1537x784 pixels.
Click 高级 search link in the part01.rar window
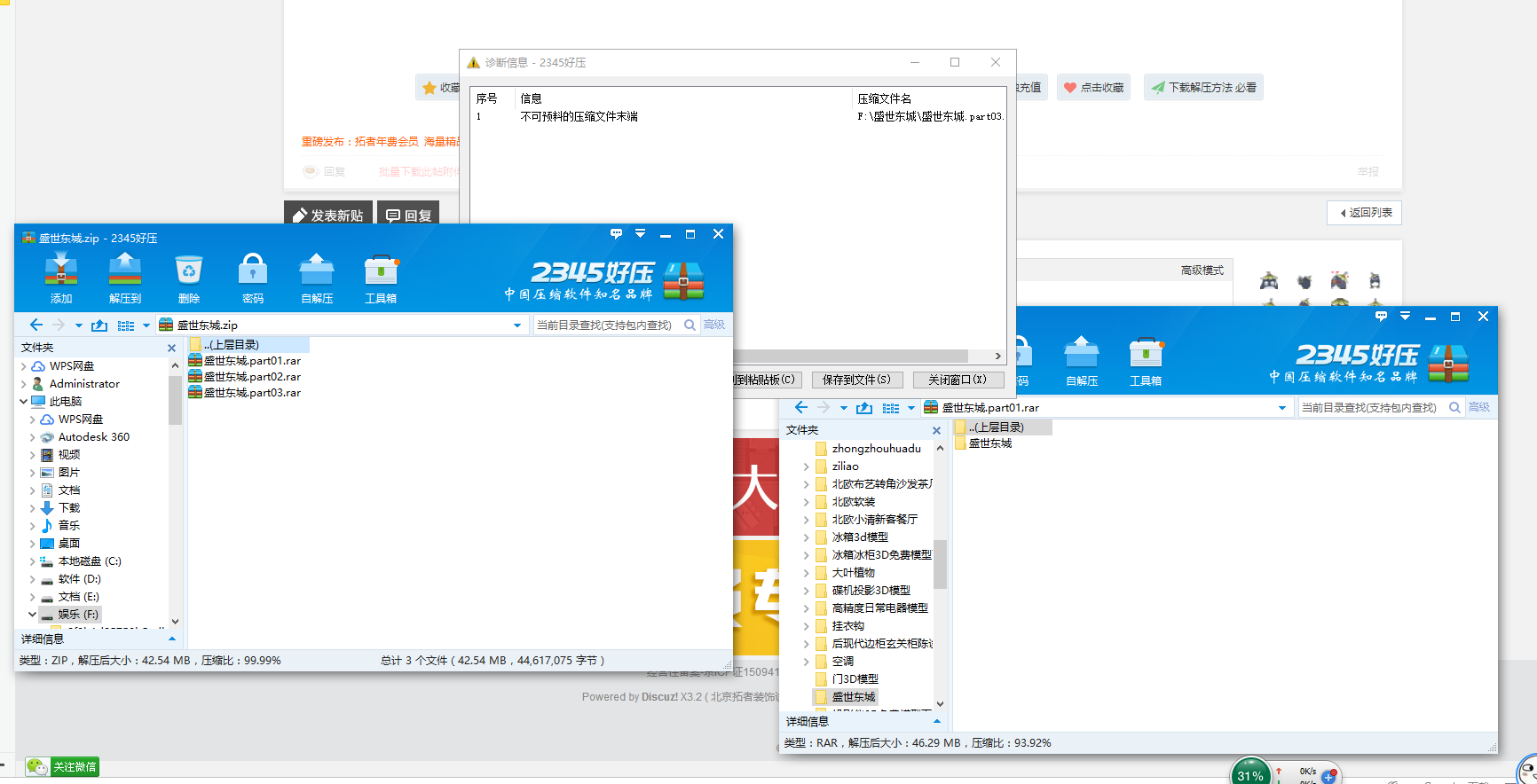pos(1479,408)
